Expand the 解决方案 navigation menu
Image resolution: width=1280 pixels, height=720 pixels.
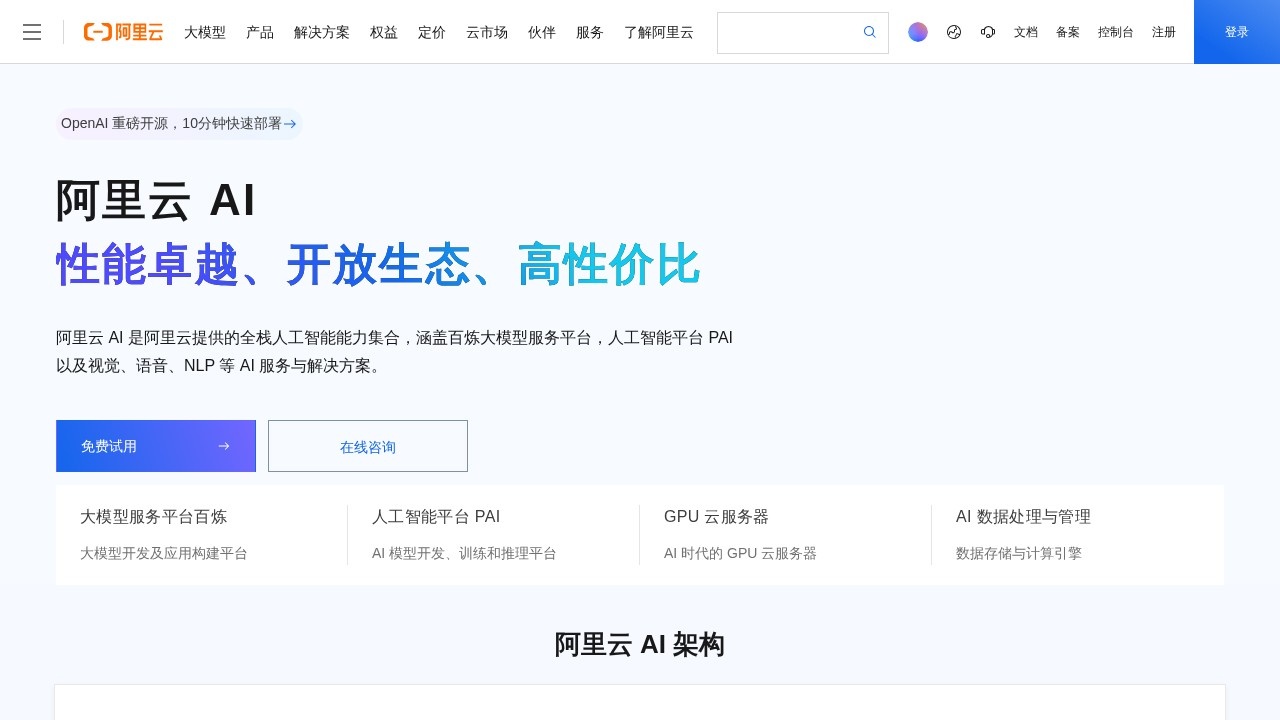coord(322,32)
